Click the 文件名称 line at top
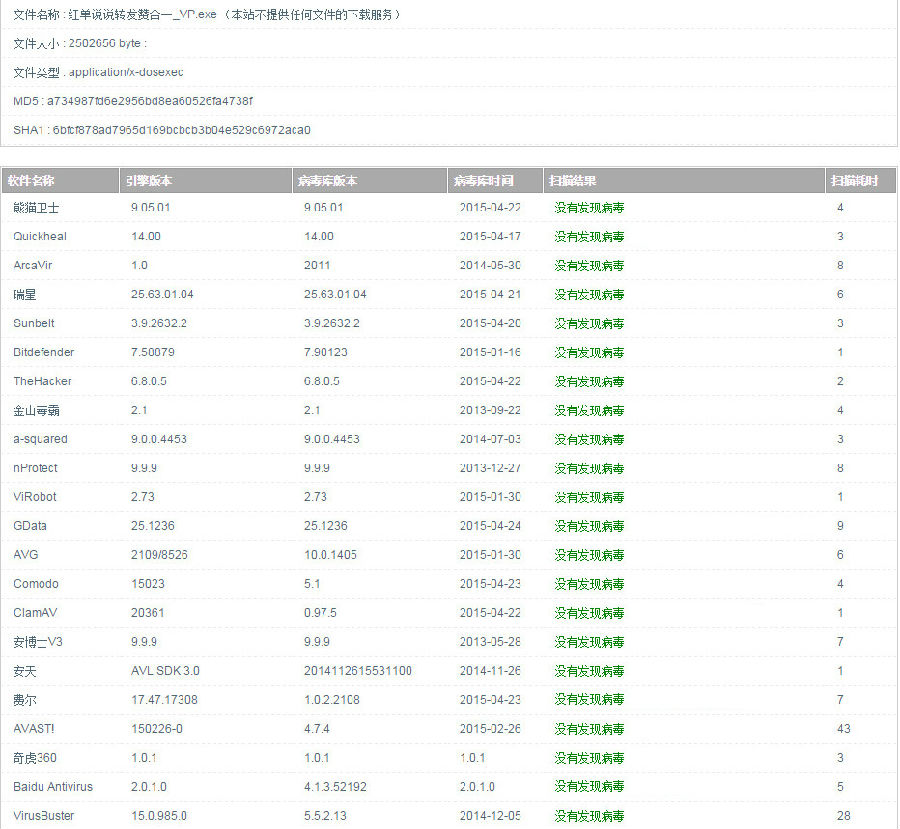The width and height of the screenshot is (900, 829). pos(207,15)
